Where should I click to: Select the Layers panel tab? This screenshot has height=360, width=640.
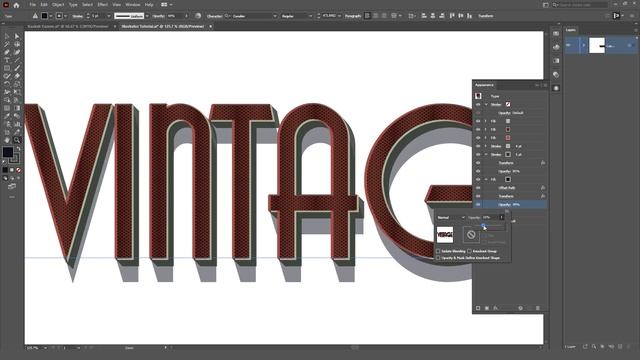[571, 30]
